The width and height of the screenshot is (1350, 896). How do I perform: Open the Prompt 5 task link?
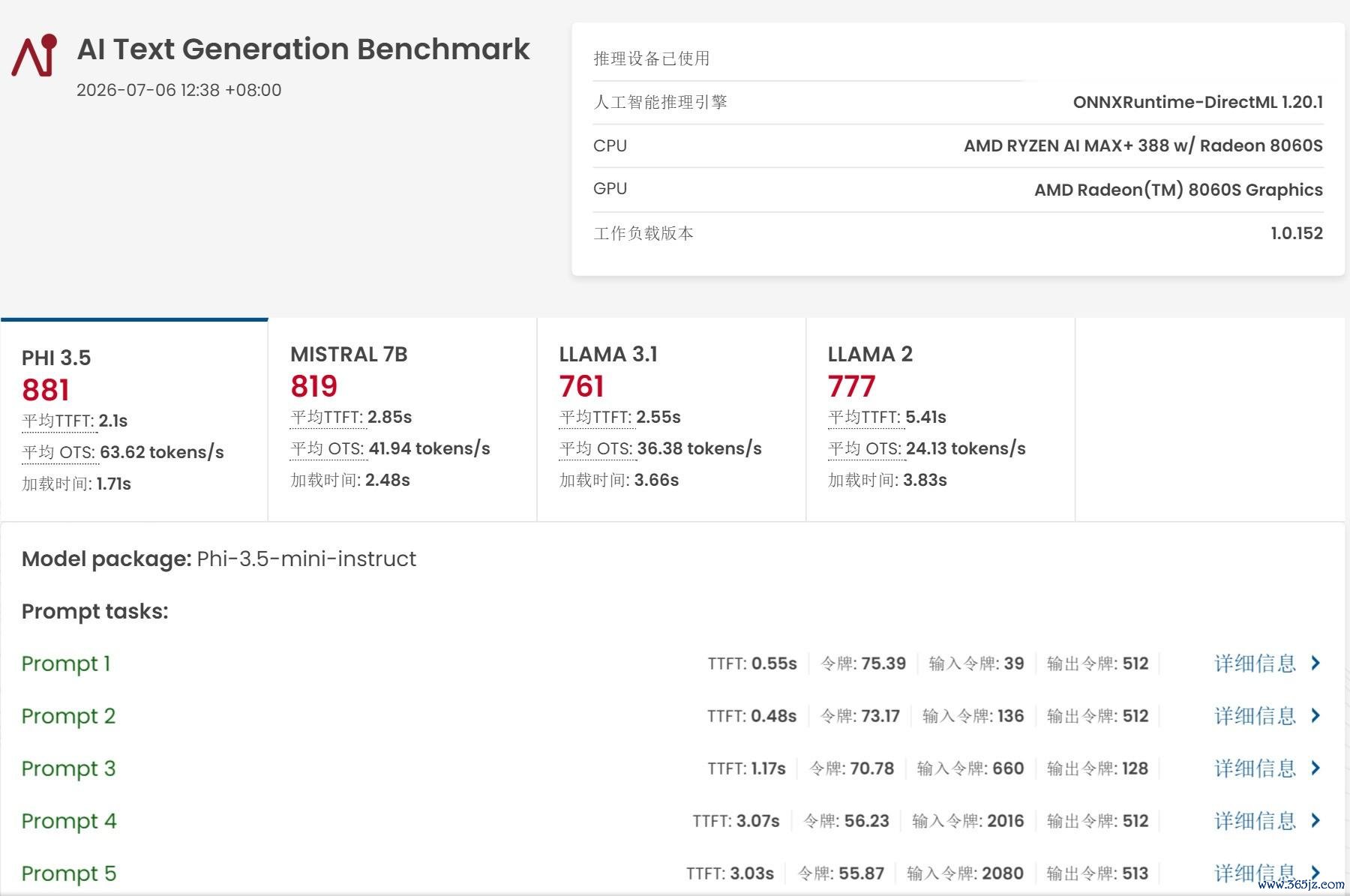[x=69, y=874]
